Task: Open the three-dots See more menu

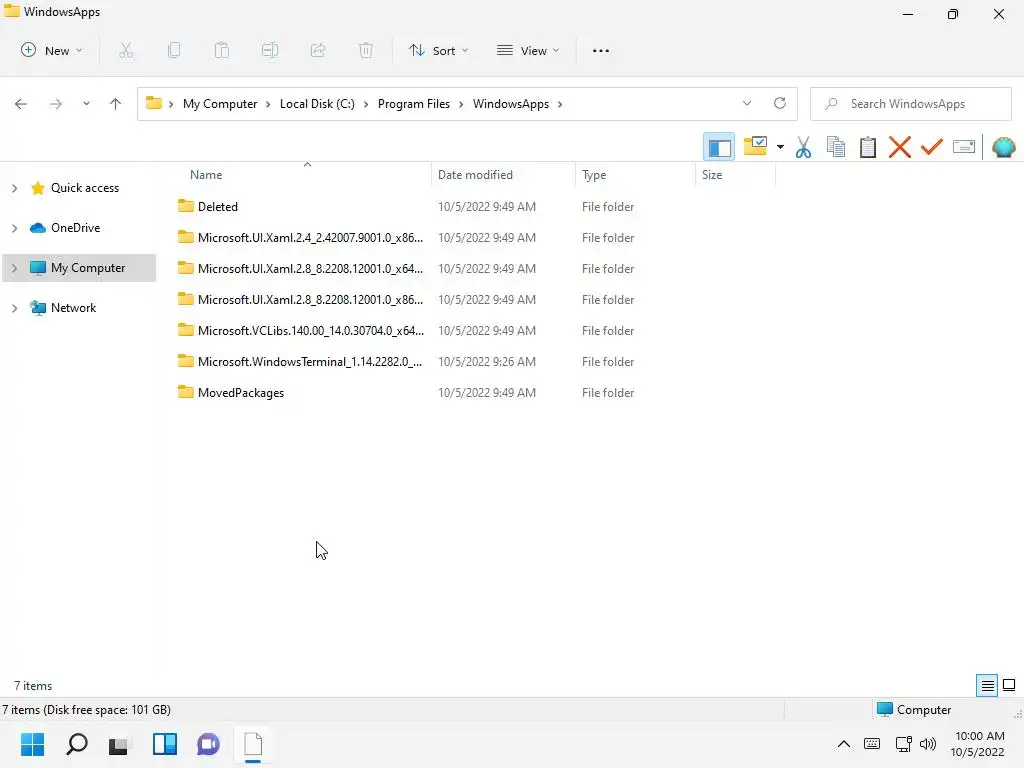Action: 601,50
